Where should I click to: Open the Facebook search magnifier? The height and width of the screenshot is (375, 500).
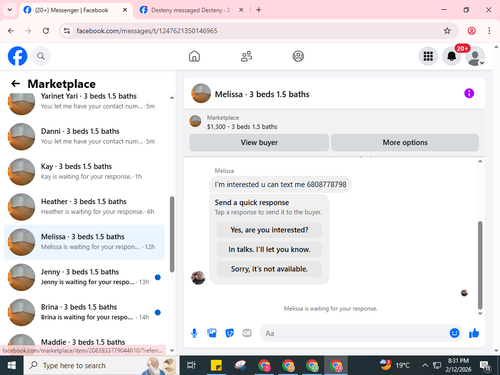tap(41, 56)
